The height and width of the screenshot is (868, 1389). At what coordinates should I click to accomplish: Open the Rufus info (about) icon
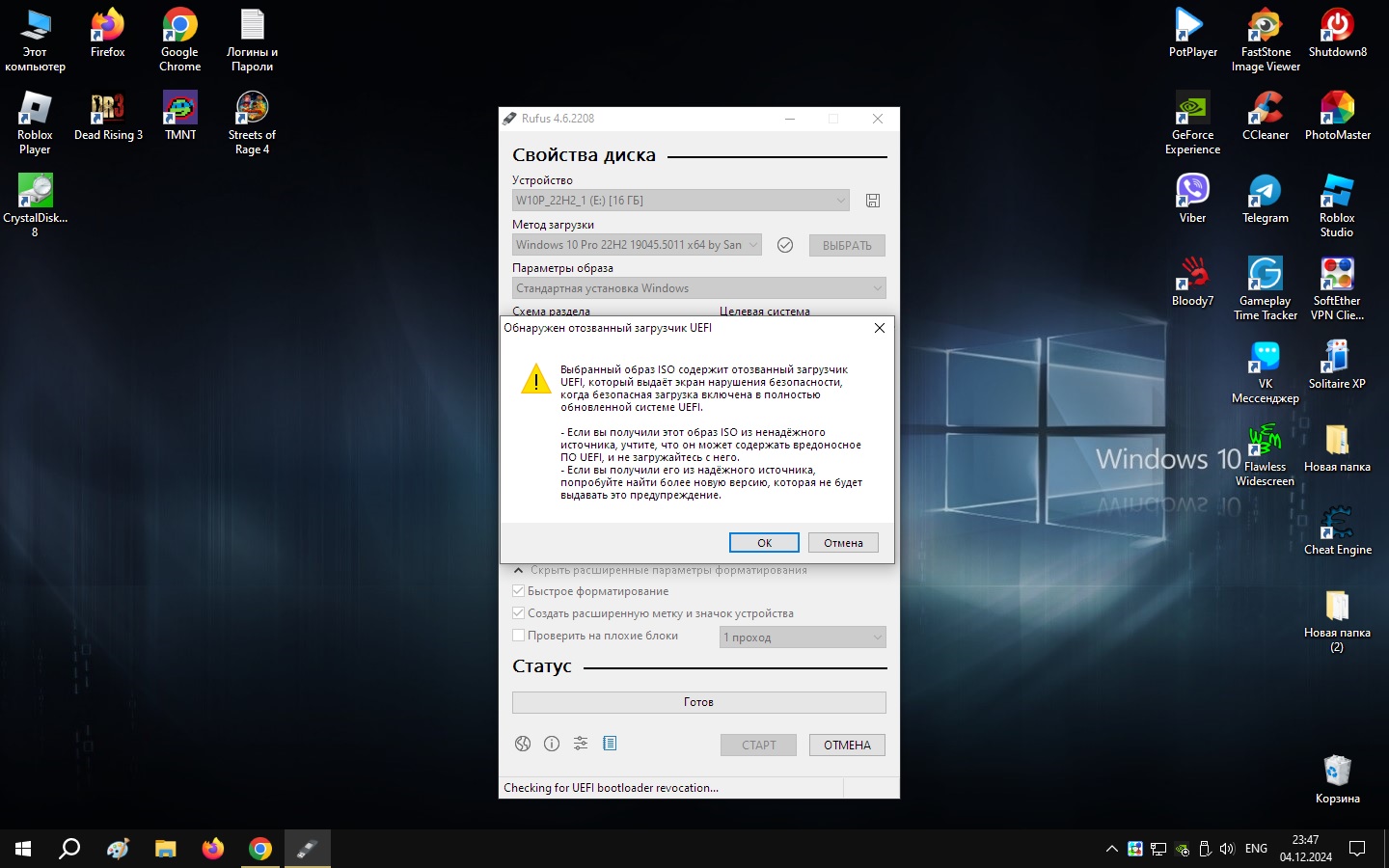(x=552, y=744)
